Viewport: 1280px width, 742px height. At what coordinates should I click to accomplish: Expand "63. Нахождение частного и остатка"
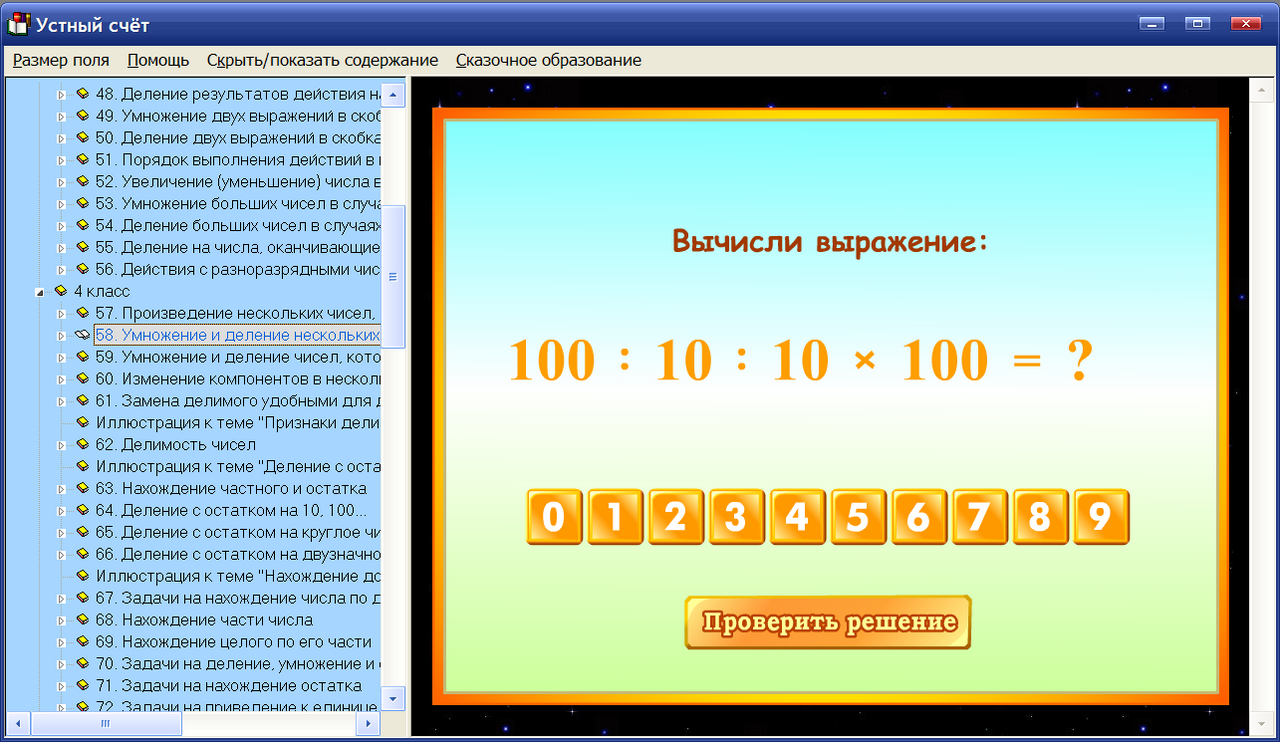[x=60, y=489]
